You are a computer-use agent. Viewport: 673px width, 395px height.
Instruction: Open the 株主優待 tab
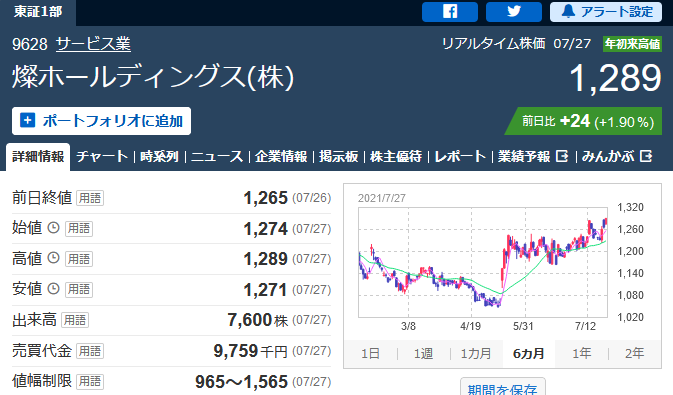[x=396, y=156]
